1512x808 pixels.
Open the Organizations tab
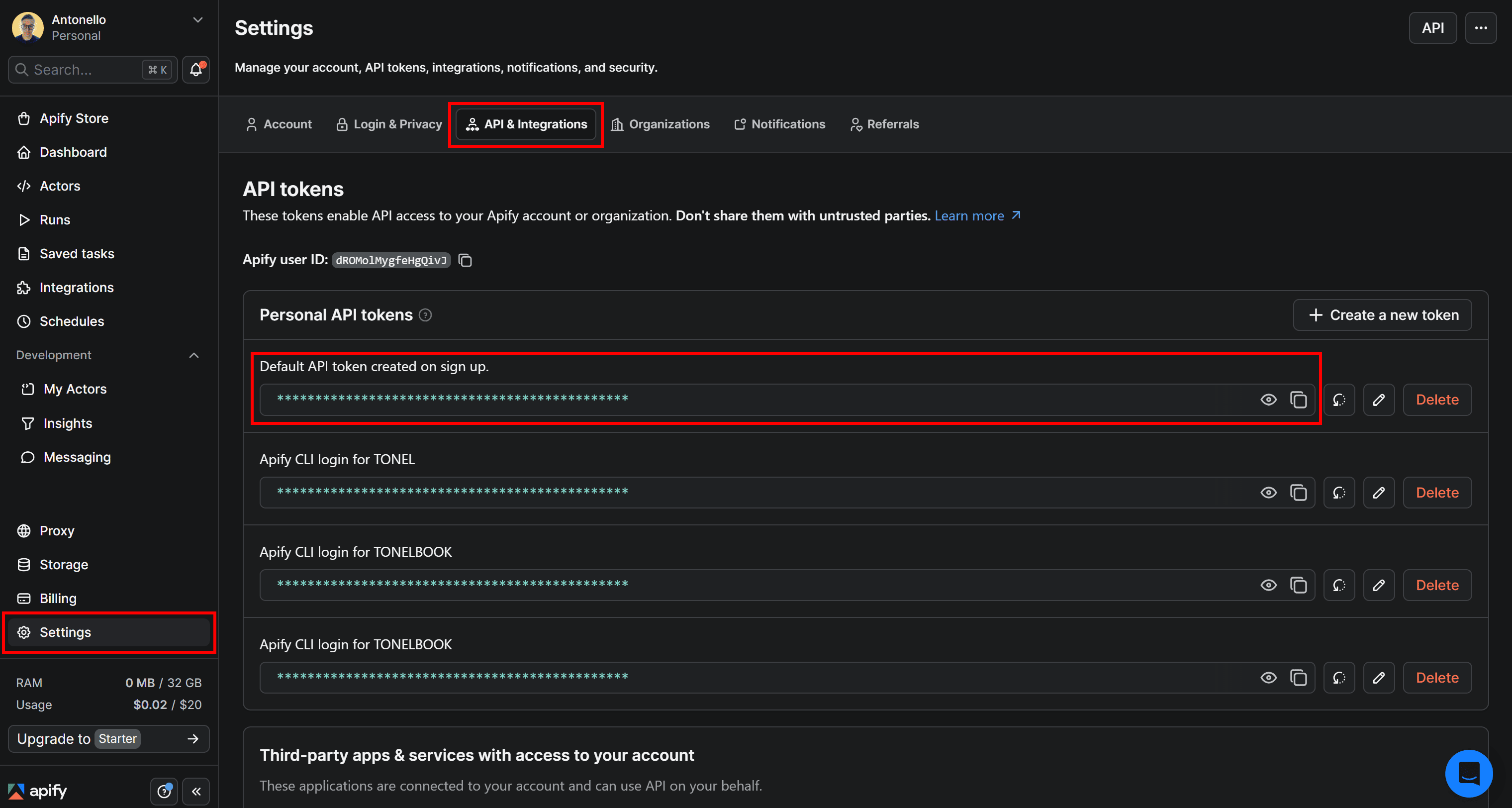coord(661,124)
